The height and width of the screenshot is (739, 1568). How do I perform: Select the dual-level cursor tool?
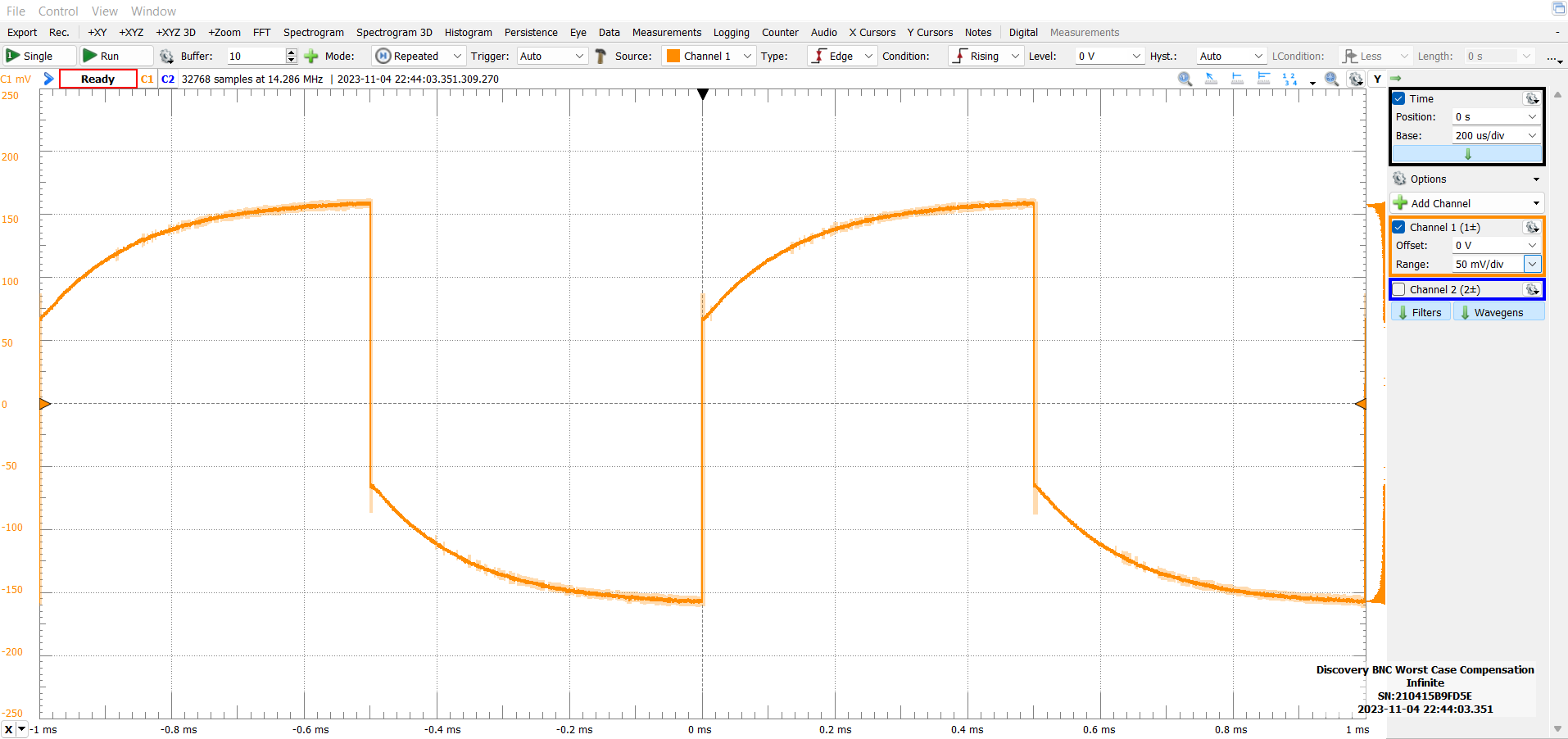click(x=1263, y=79)
